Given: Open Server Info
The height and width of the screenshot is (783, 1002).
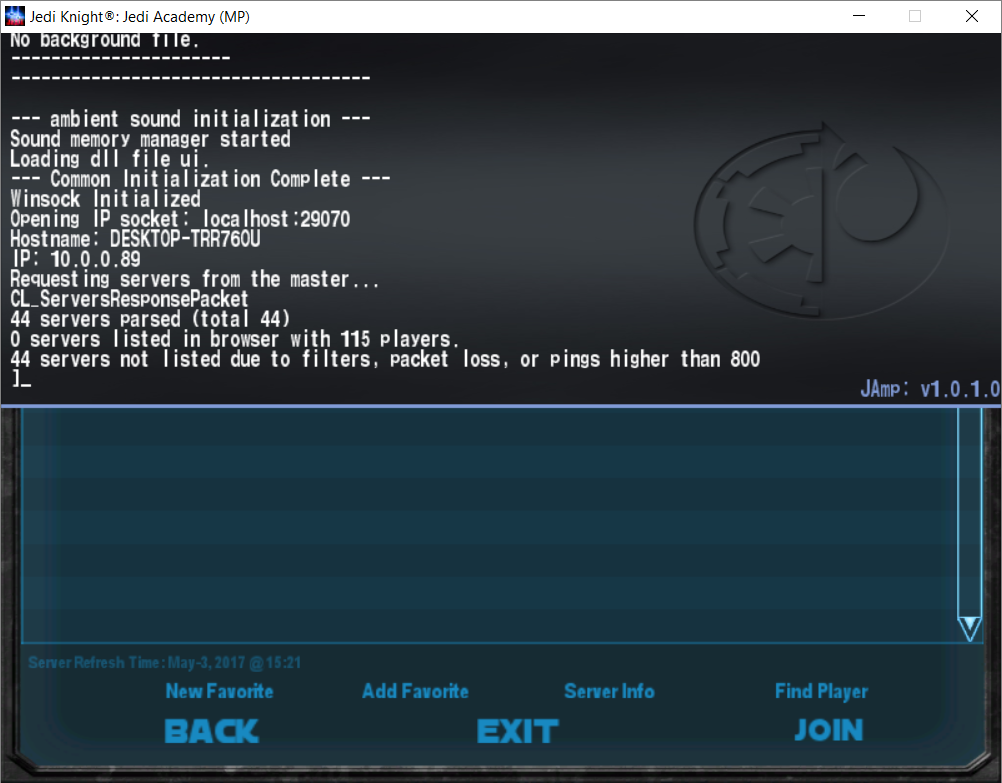Looking at the screenshot, I should 609,691.
